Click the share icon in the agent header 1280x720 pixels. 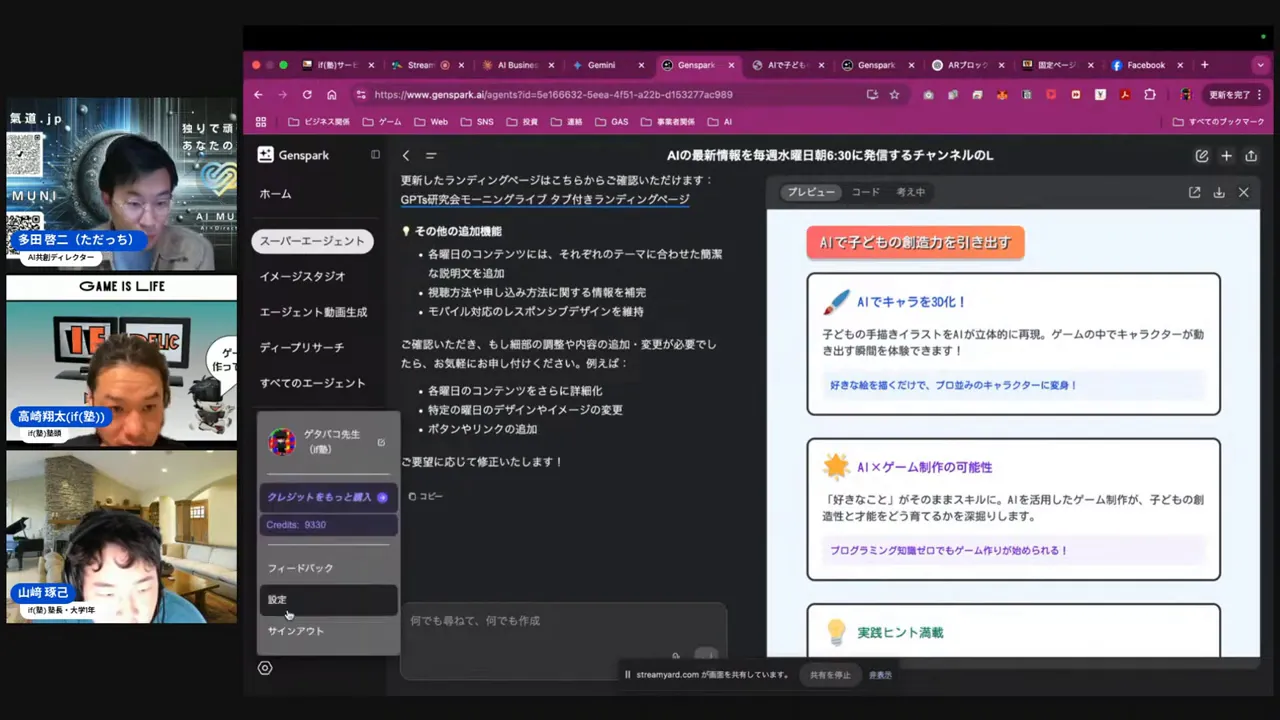[x=1251, y=155]
